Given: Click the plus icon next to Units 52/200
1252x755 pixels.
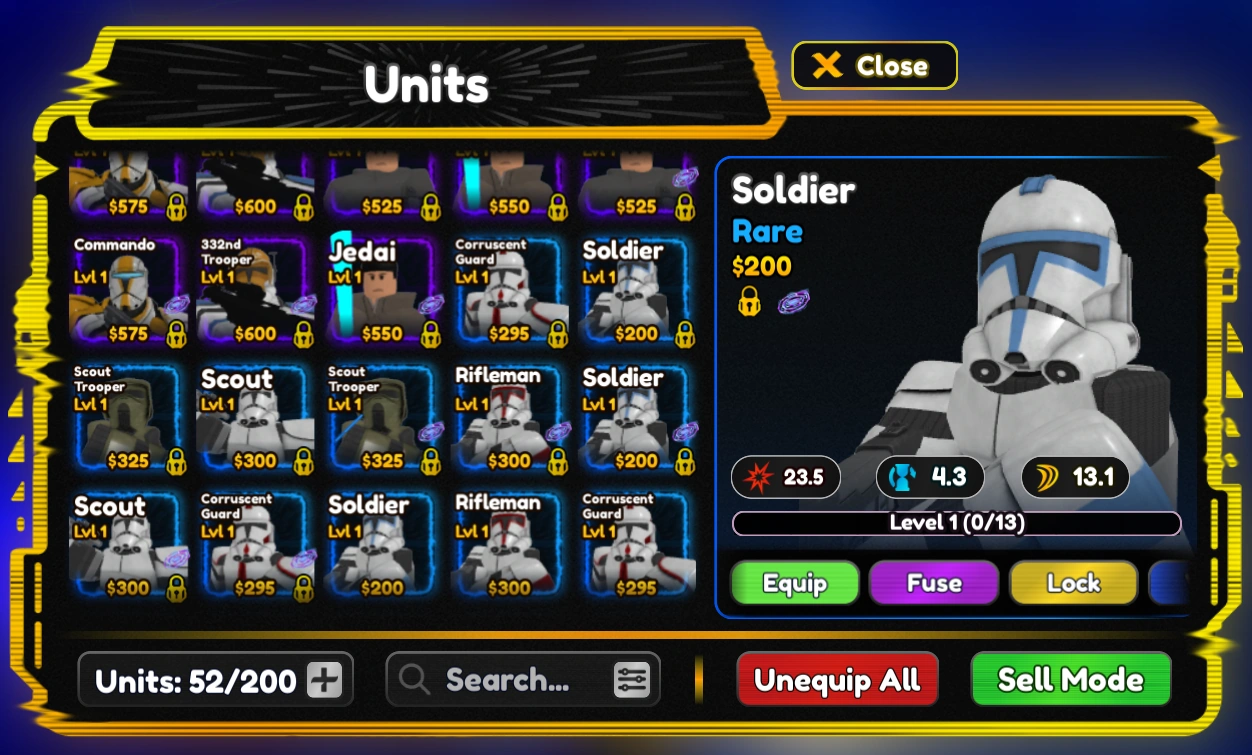Looking at the screenshot, I should point(324,681).
